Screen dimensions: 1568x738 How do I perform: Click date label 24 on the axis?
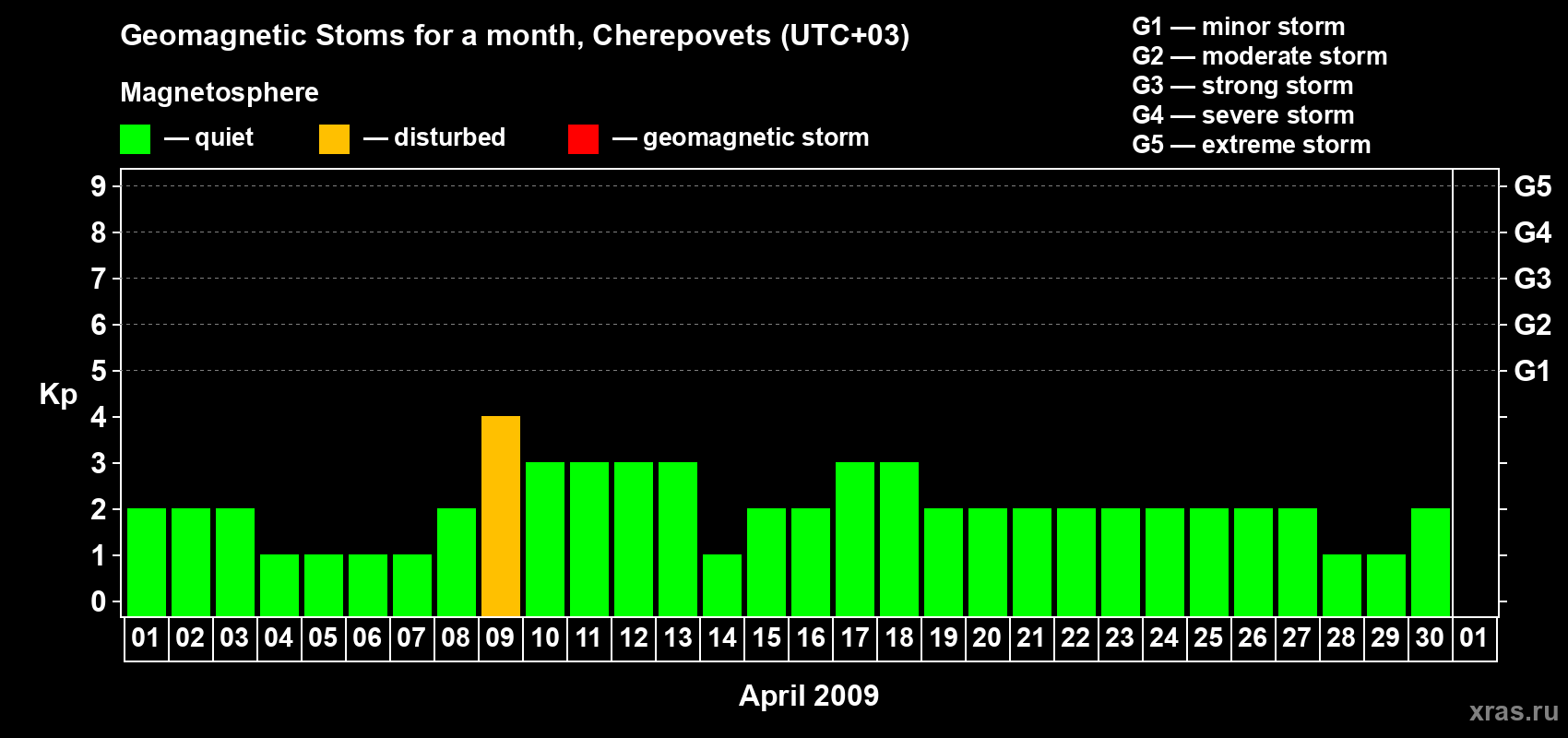1164,638
